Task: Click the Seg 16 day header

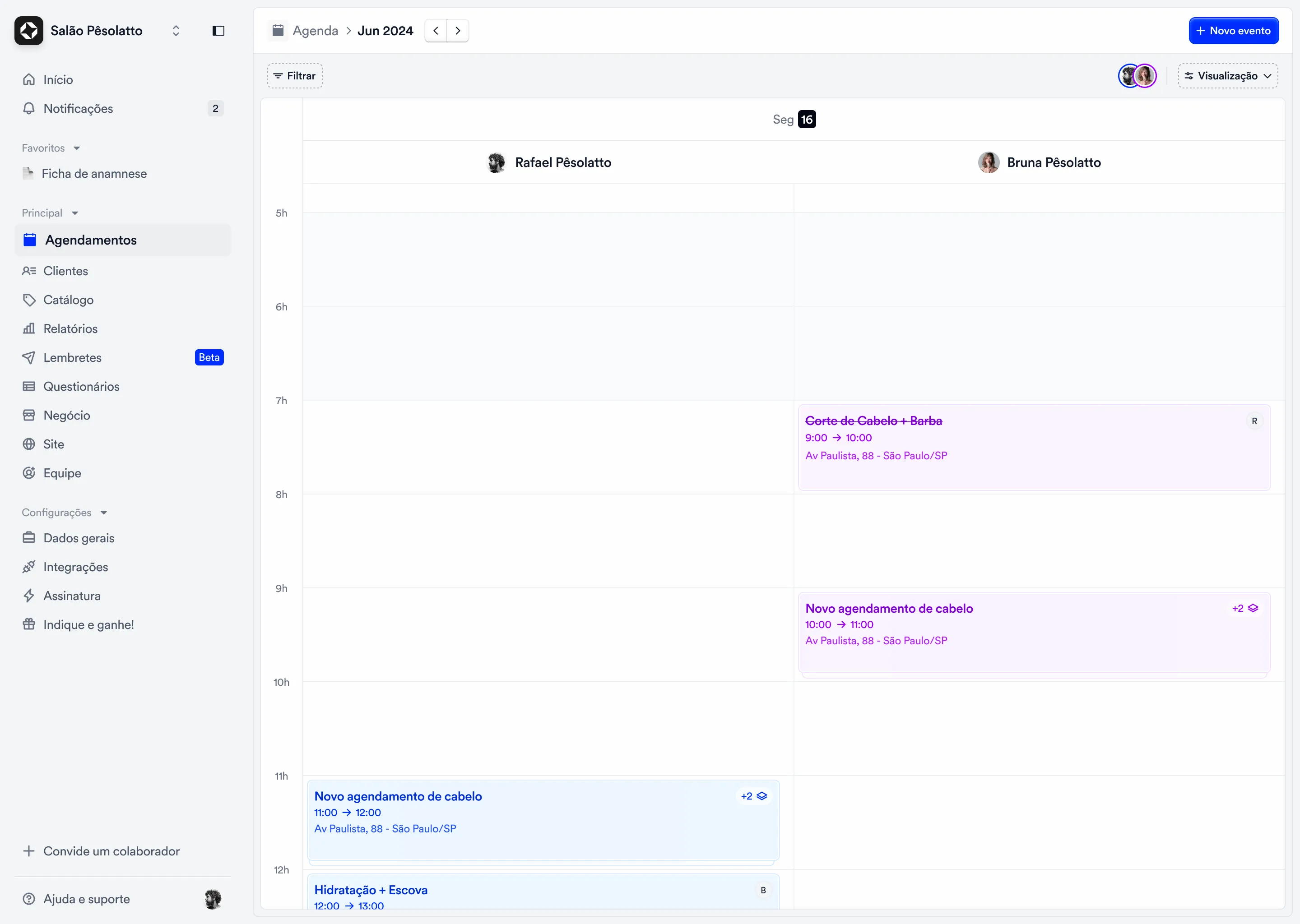Action: [794, 120]
